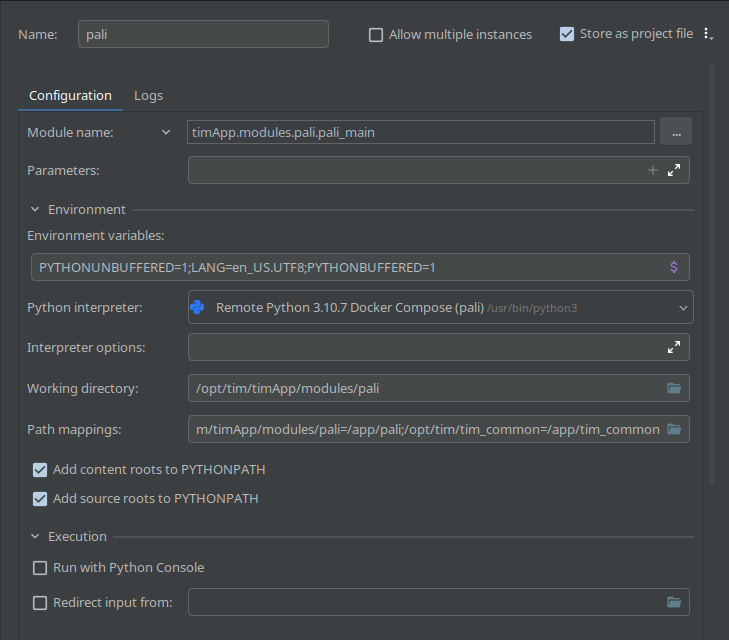Toggle Add content roots to PYTHONPATH

pos(40,470)
